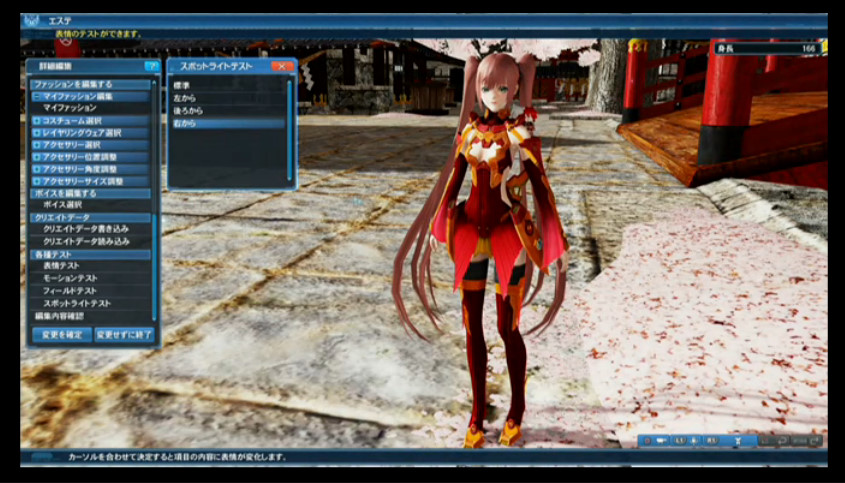Expand the アクセサリーサイズ調整 section
This screenshot has height=483, width=845.
click(37, 182)
